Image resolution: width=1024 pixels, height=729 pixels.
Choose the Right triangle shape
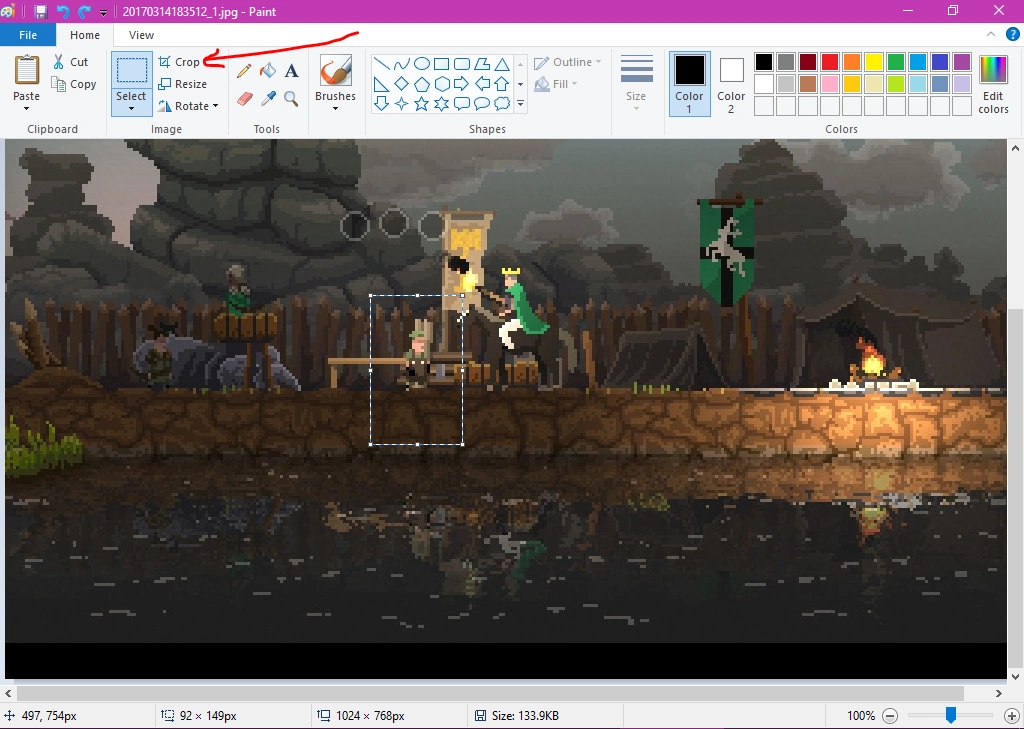[x=382, y=84]
